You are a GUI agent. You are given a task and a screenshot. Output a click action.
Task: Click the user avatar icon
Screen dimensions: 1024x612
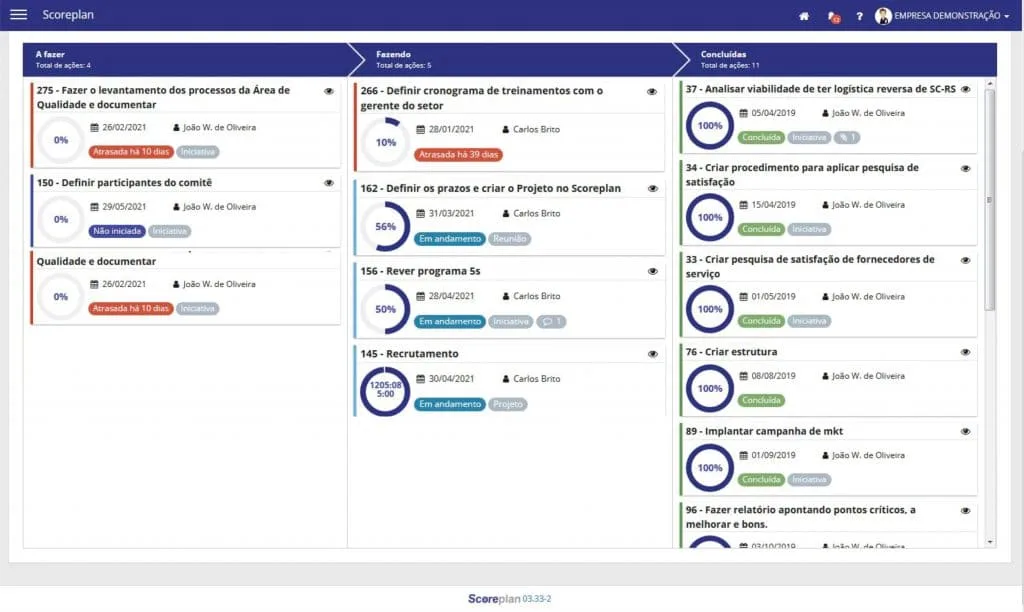pos(883,16)
